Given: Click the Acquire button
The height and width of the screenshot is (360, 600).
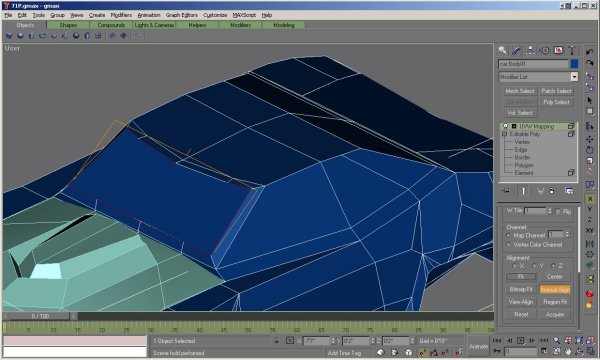Looking at the screenshot, I should 555,314.
